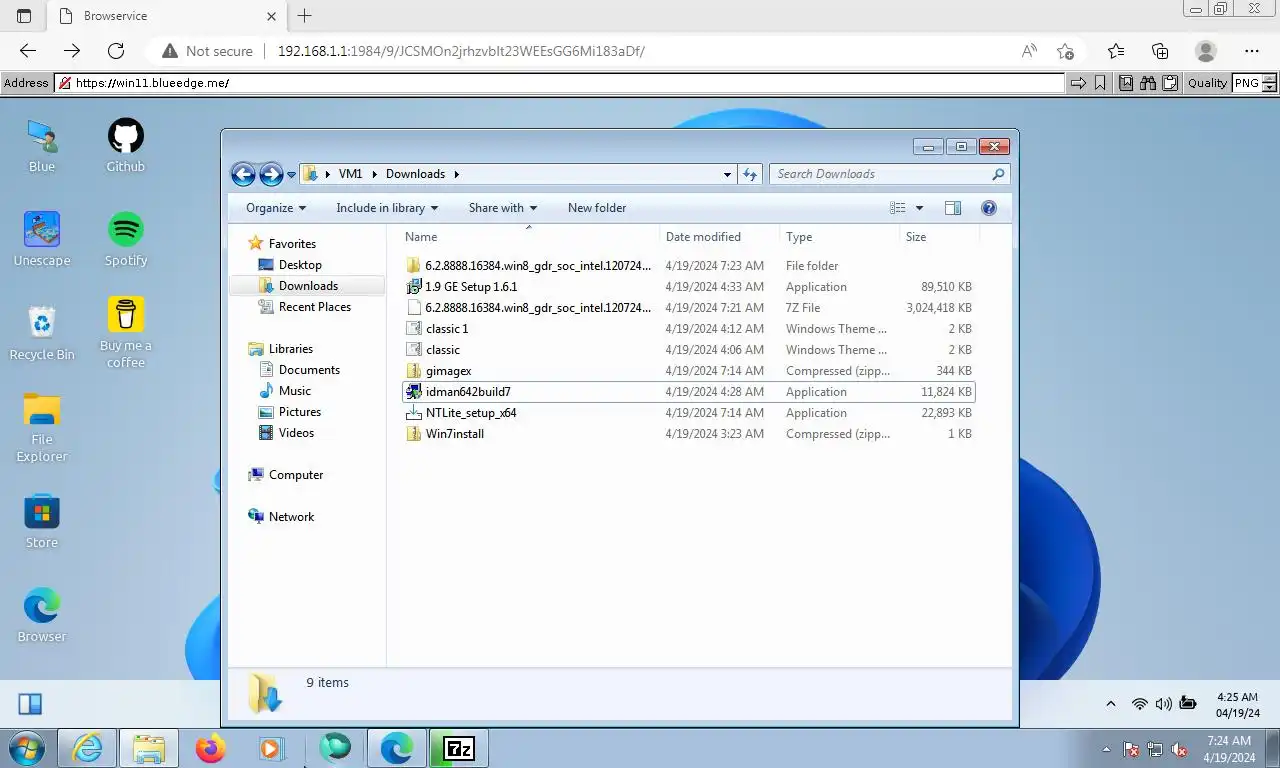Click the Wi-Fi icon in Windows 11 tray
Image resolution: width=1280 pixels, height=768 pixels.
1139,704
